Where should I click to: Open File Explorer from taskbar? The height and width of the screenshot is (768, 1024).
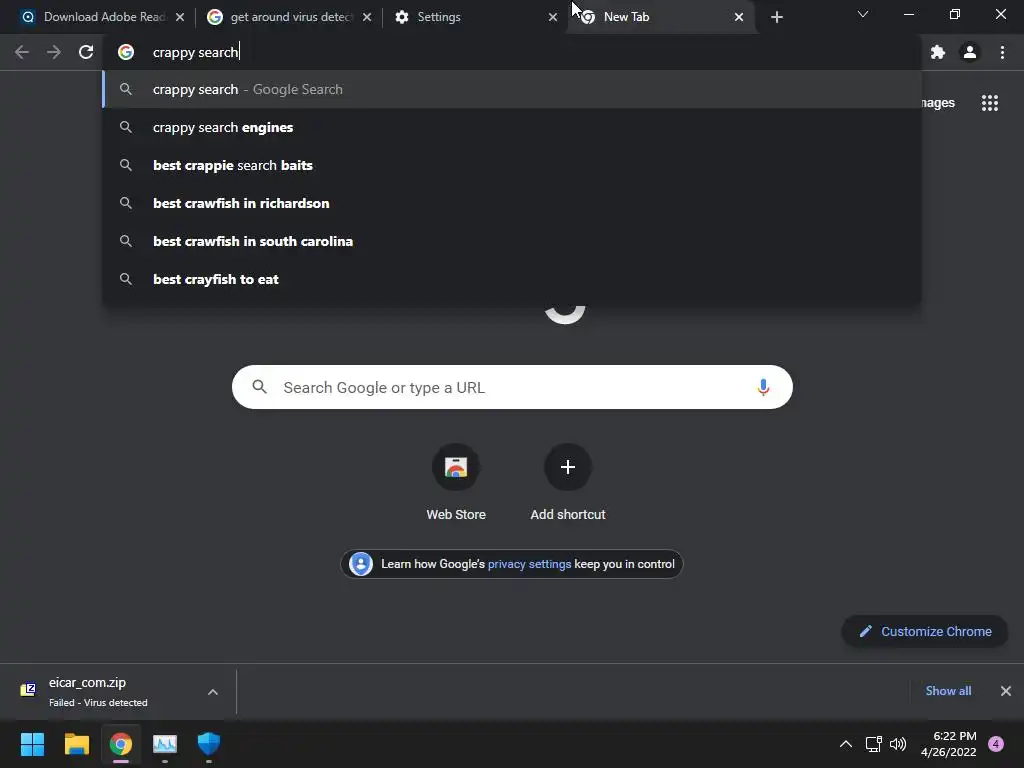76,744
